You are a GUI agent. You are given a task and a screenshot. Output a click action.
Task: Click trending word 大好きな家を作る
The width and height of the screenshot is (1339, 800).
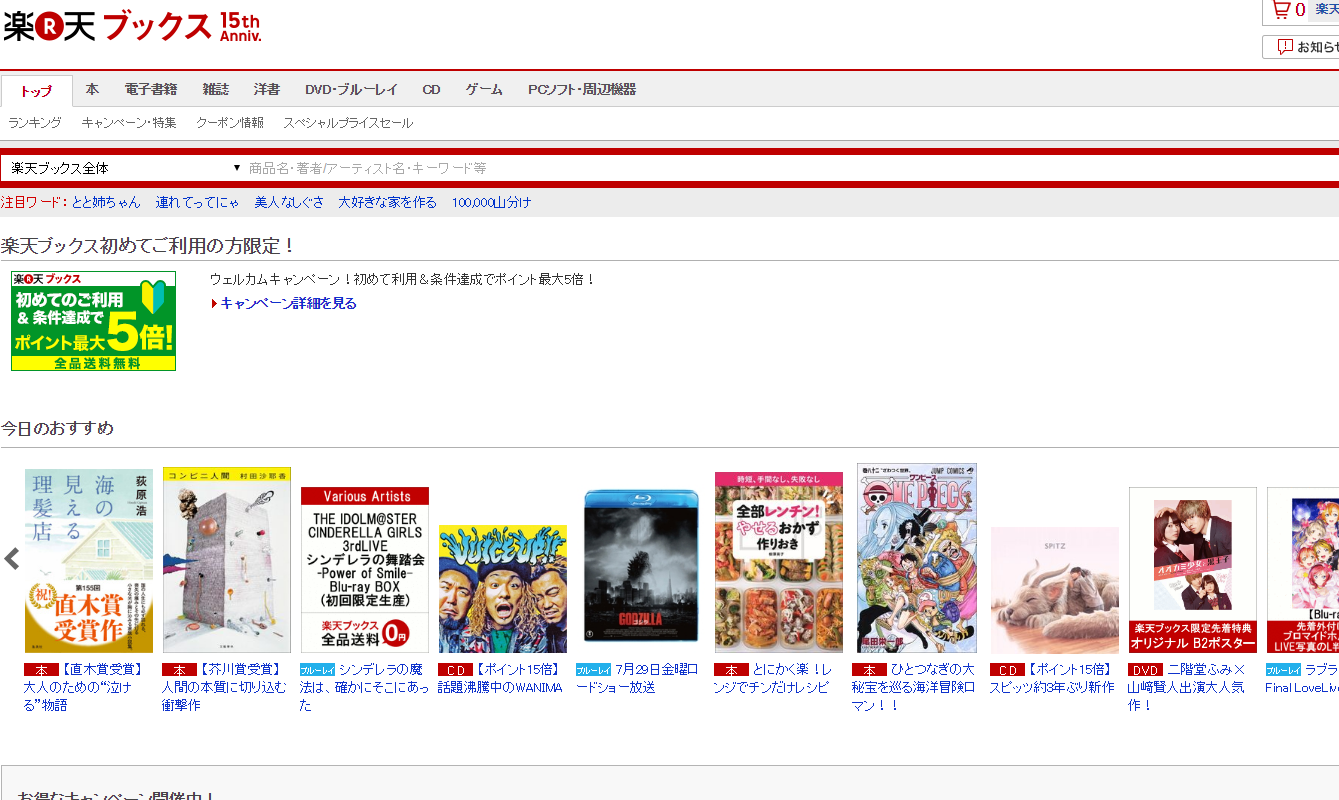387,202
